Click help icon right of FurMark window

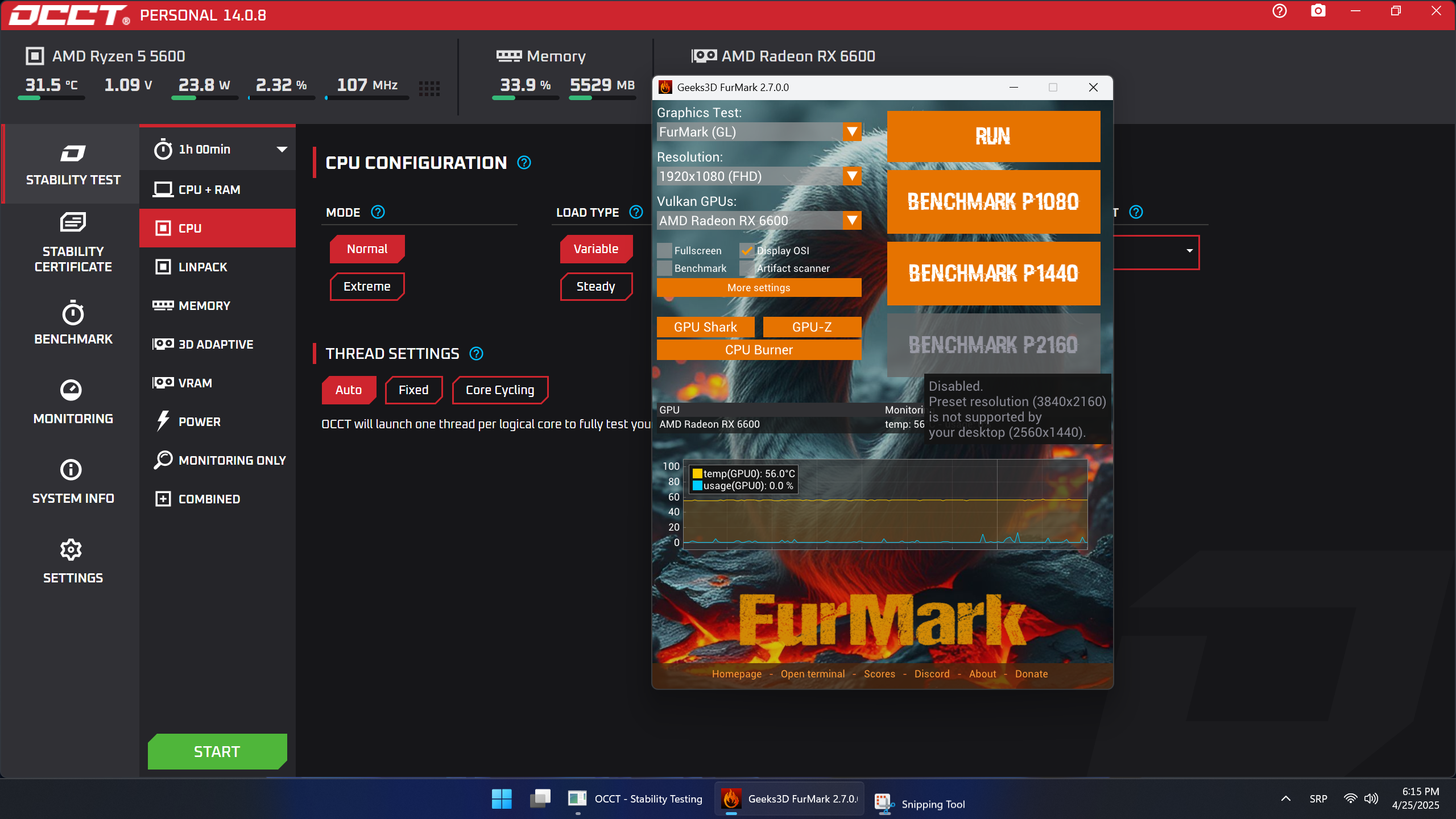coord(1136,212)
